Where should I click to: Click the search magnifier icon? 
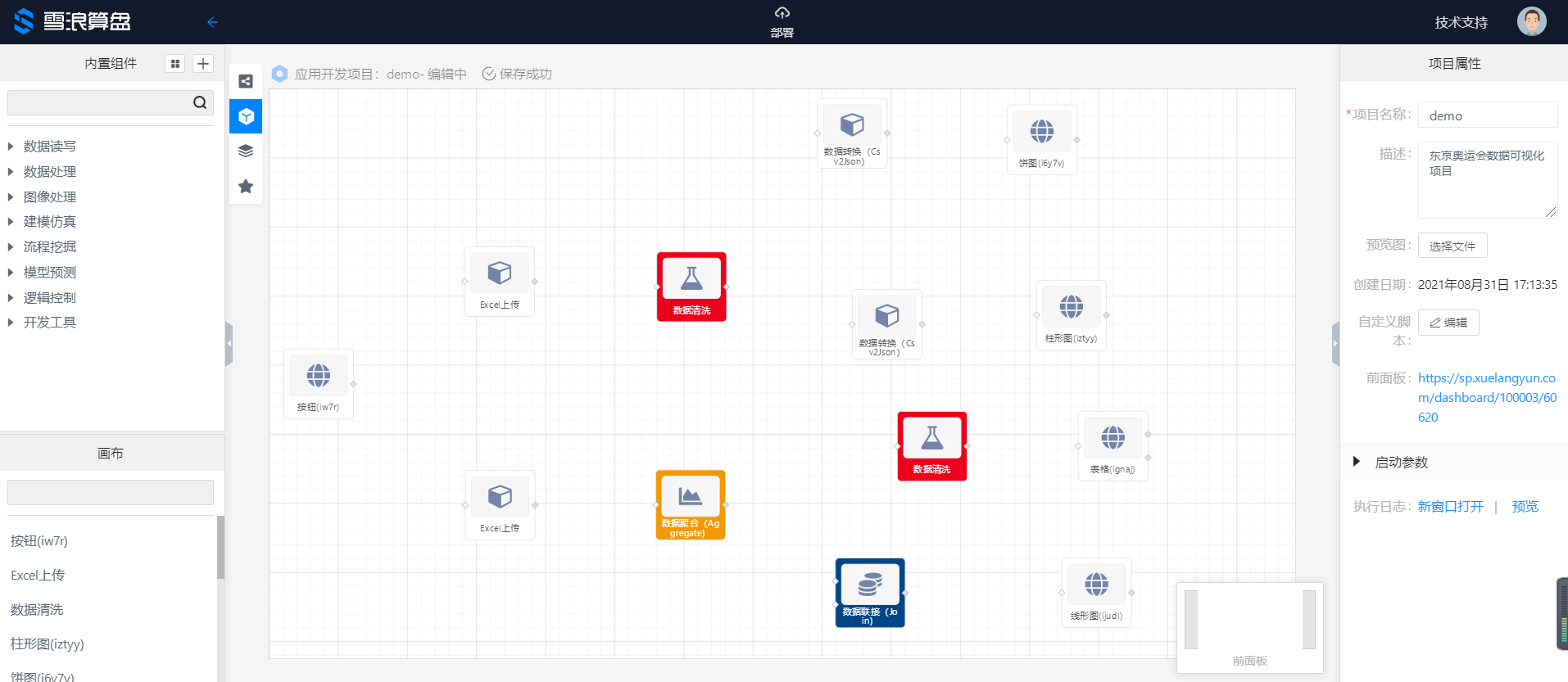[x=199, y=102]
